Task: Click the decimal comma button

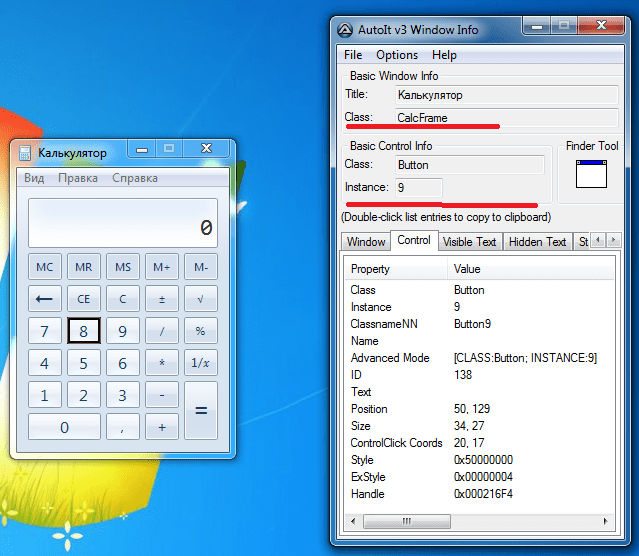Action: coord(123,427)
